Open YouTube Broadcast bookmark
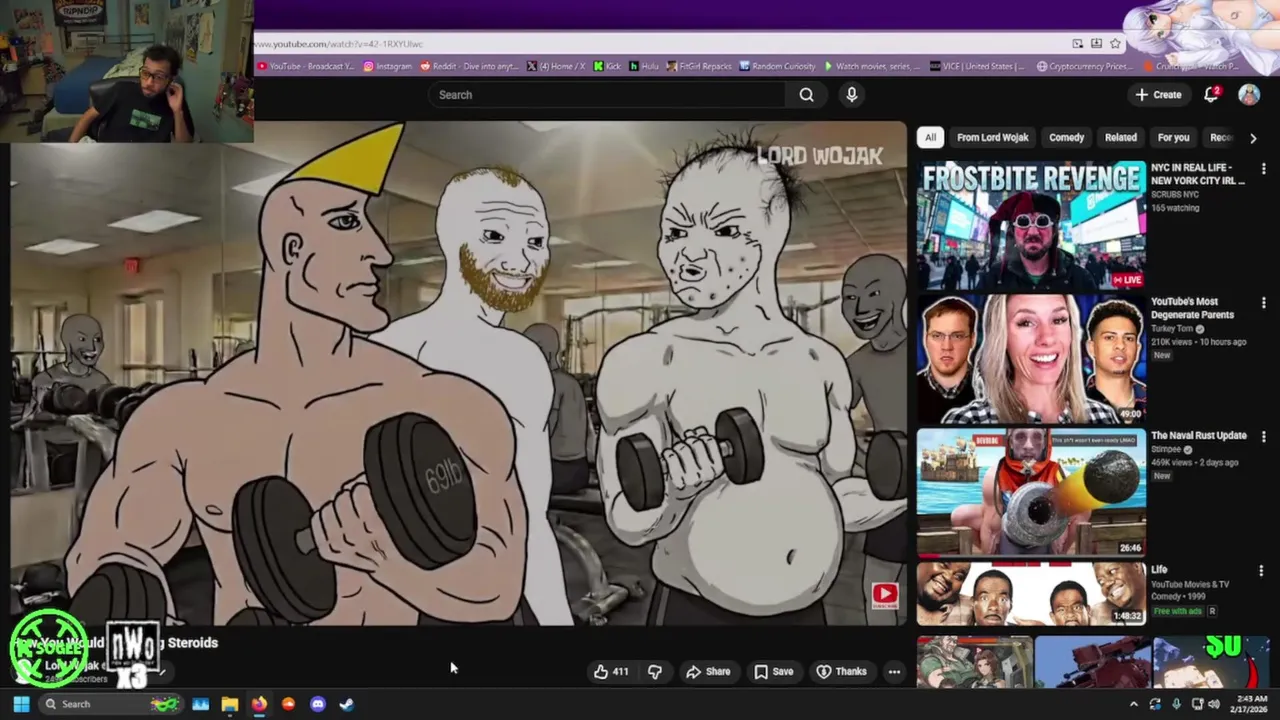Image resolution: width=1280 pixels, height=720 pixels. pyautogui.click(x=305, y=66)
